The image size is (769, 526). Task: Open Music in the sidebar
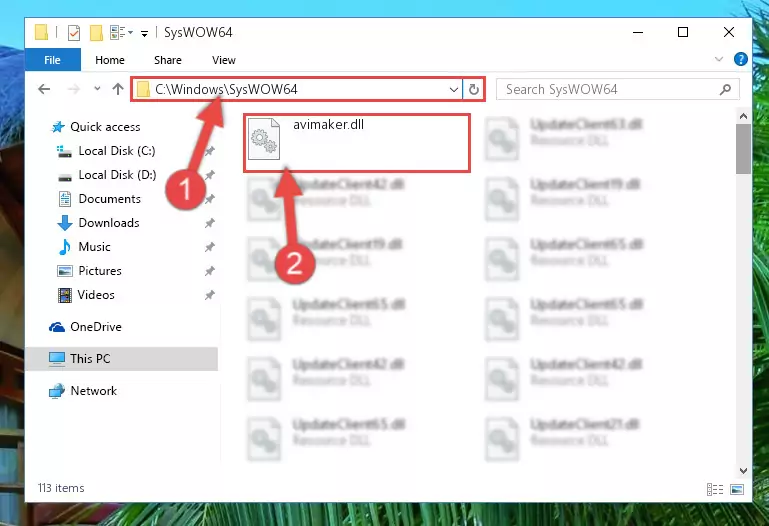click(94, 247)
